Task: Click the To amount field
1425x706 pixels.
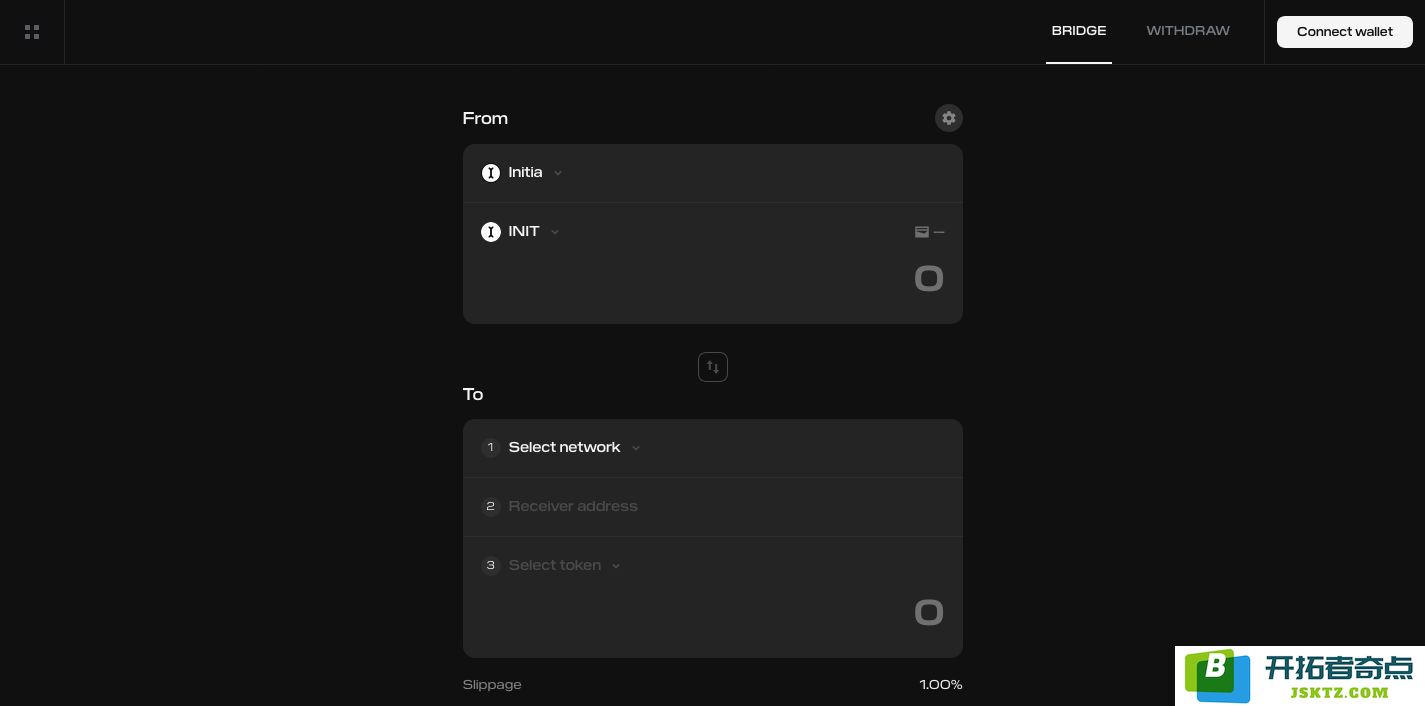Action: pos(929,612)
